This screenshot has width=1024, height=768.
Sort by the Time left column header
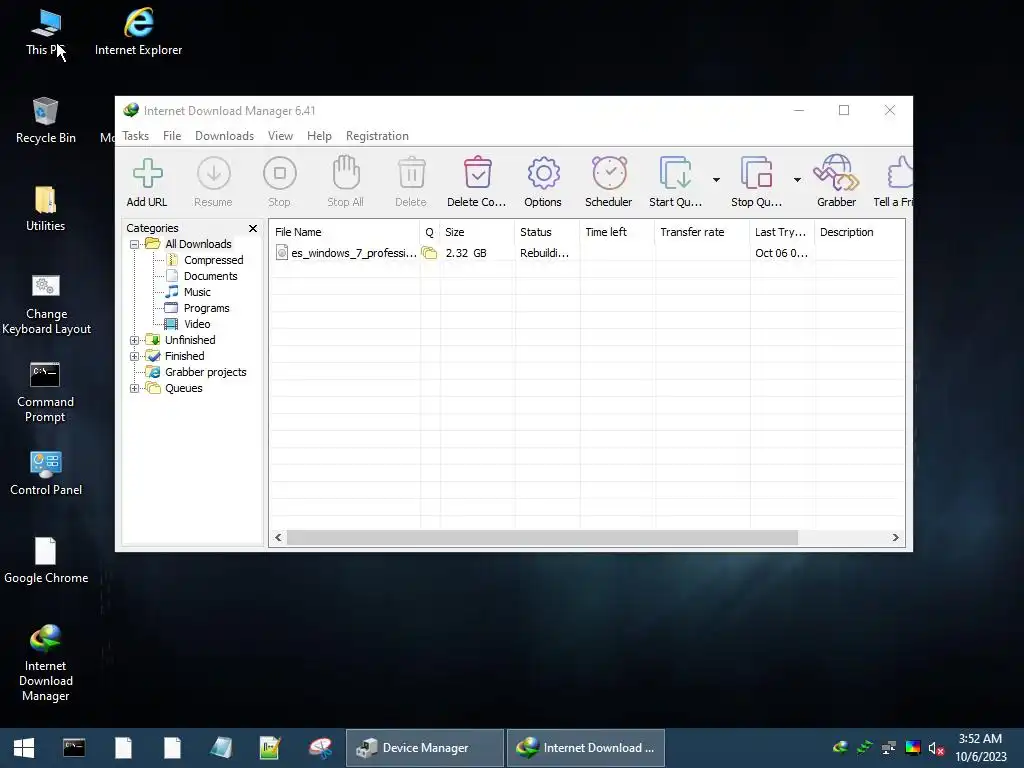617,232
